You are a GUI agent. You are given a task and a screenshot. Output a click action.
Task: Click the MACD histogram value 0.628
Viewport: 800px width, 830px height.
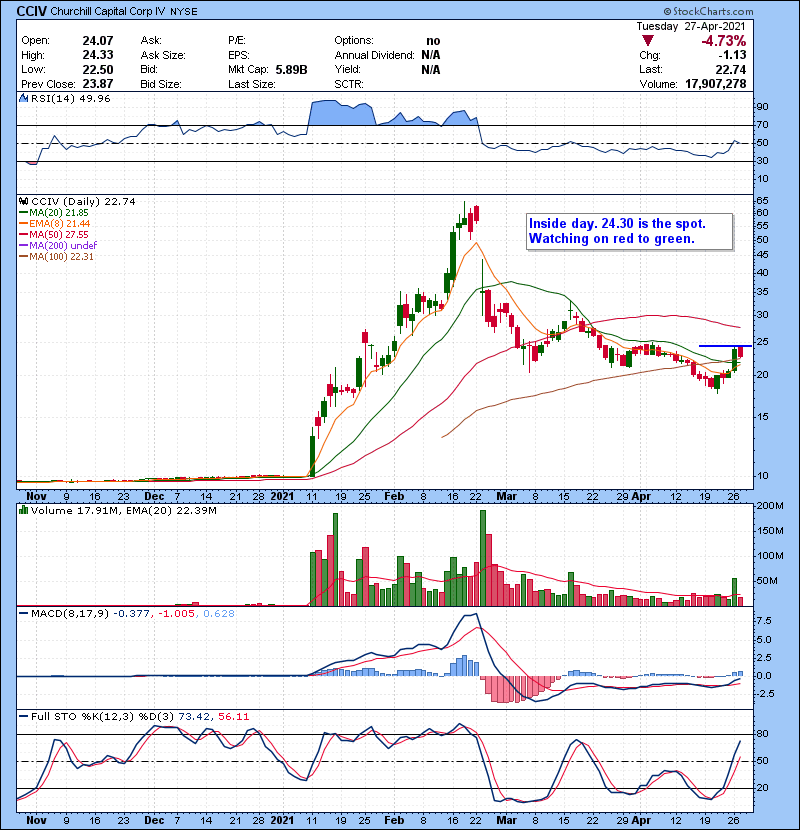coord(219,613)
